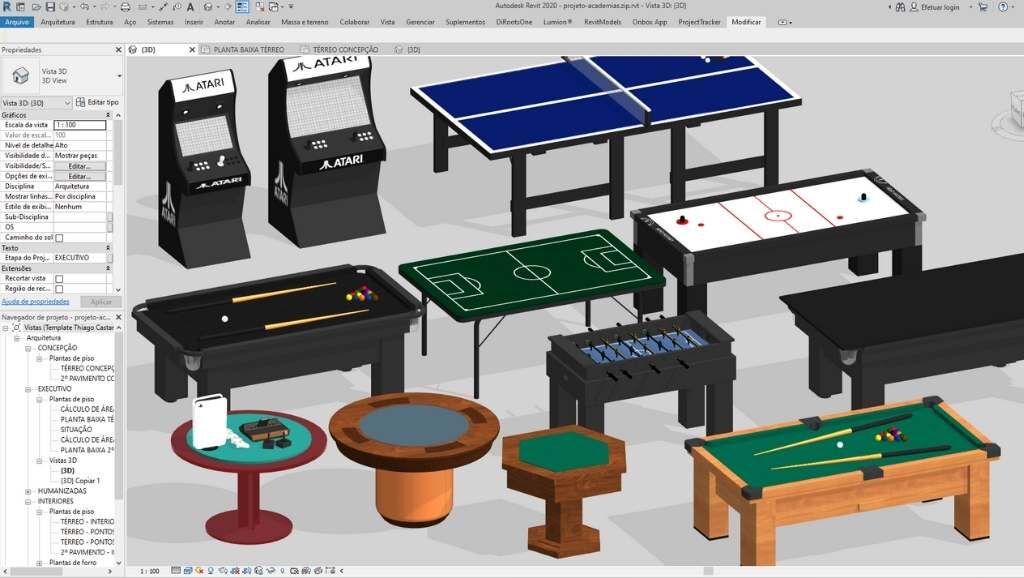Open the Ajuda de propriedades link
The image size is (1024, 578).
click(x=35, y=301)
